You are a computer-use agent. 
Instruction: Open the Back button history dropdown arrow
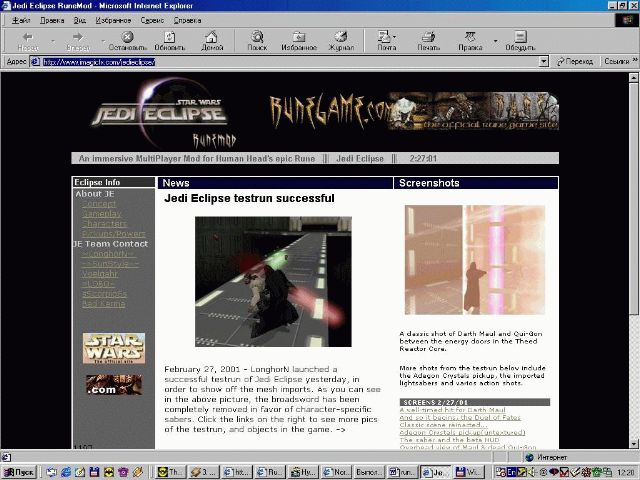click(x=53, y=41)
